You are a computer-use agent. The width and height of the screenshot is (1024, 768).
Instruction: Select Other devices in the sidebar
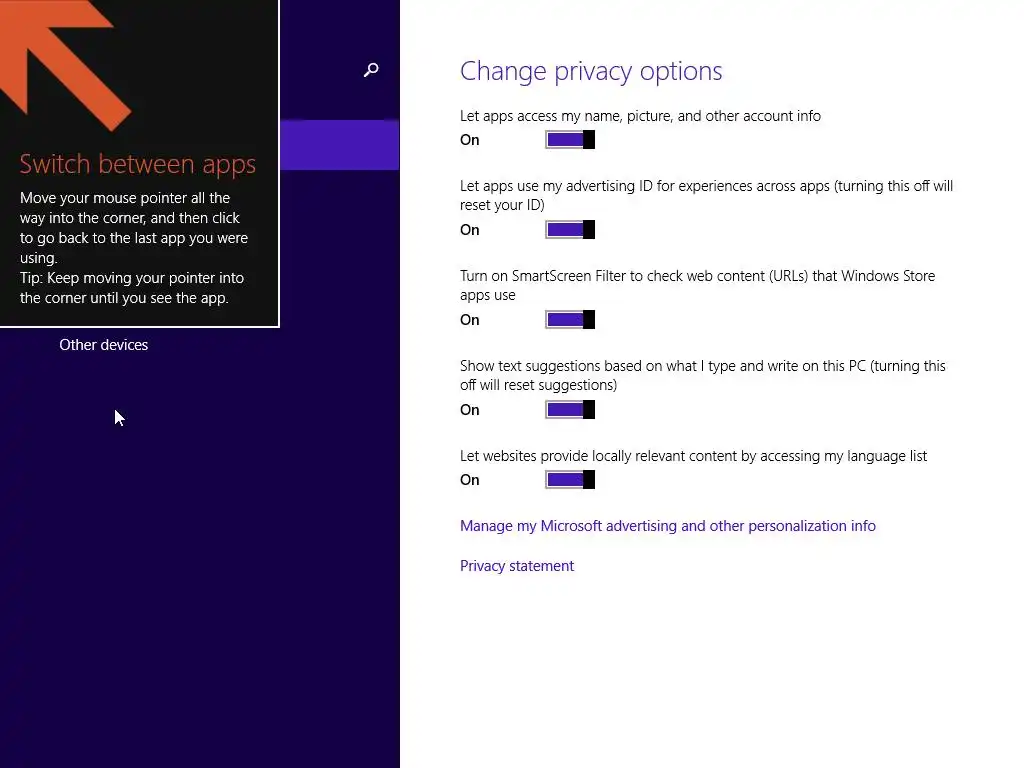coord(104,345)
